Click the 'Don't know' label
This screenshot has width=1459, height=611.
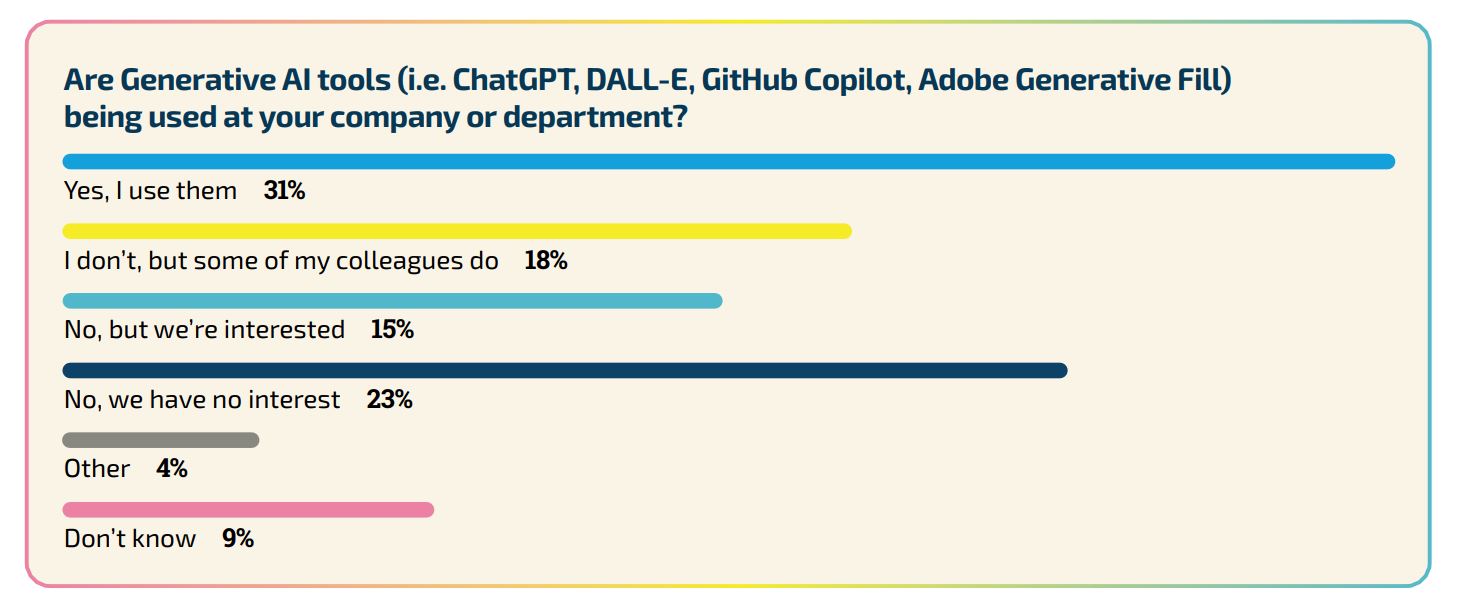pos(130,539)
